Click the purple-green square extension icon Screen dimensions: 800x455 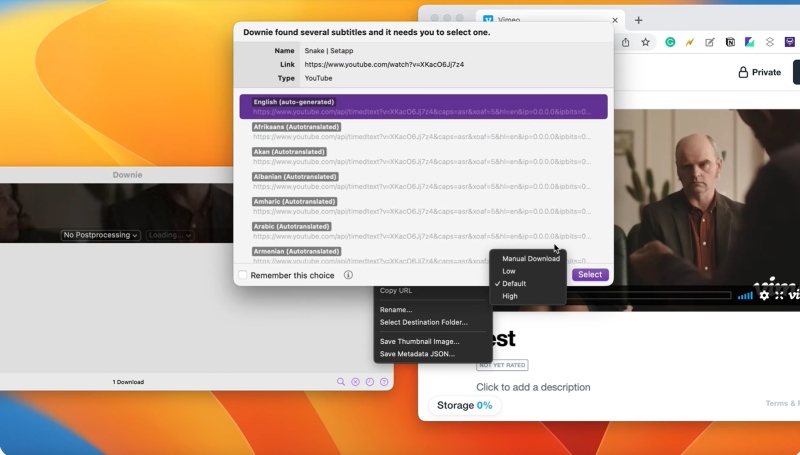pyautogui.click(x=749, y=42)
